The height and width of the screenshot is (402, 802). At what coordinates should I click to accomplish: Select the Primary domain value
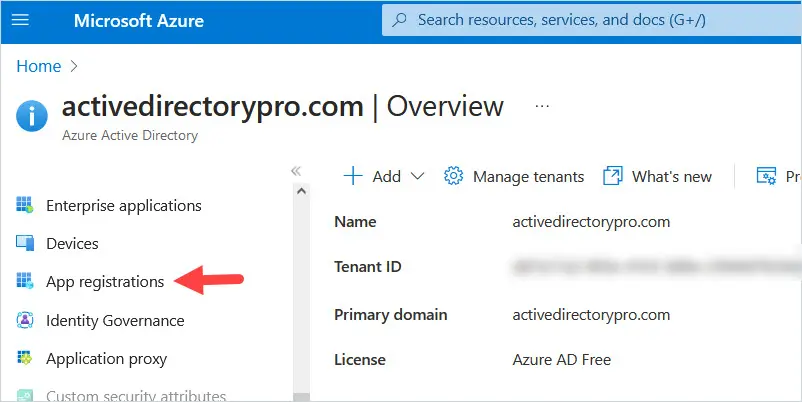coord(591,315)
